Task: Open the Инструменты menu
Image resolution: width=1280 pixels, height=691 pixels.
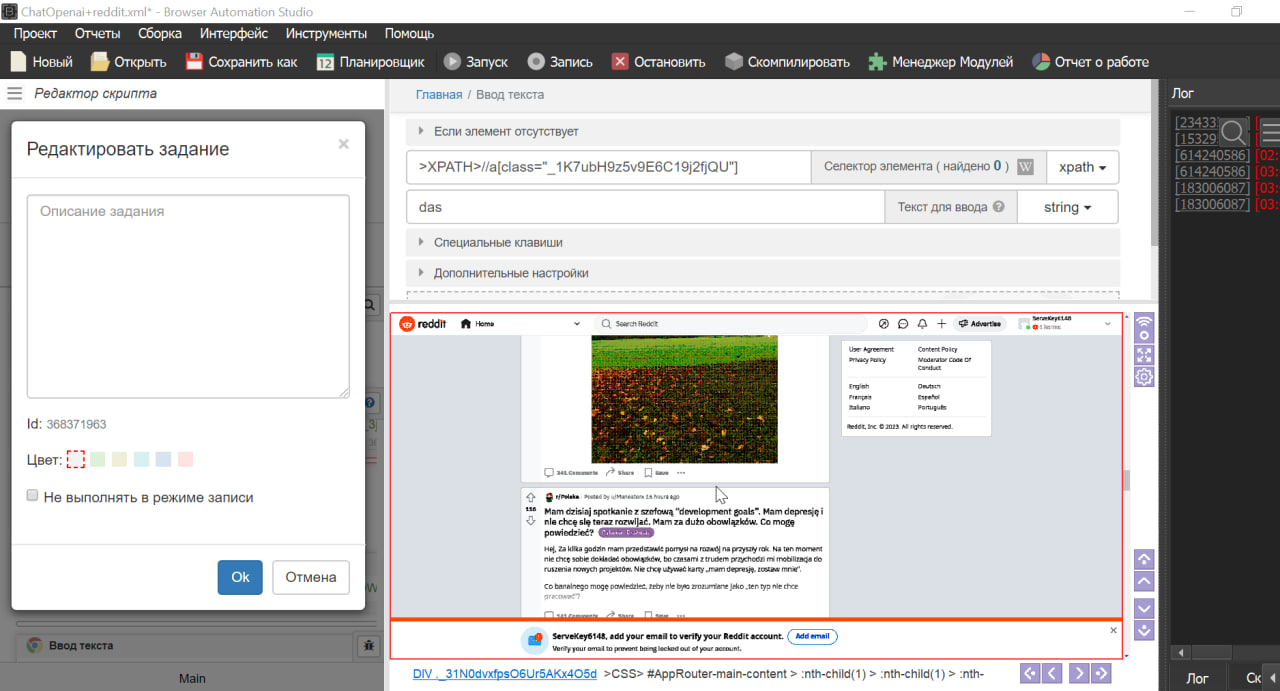Action: click(x=326, y=33)
